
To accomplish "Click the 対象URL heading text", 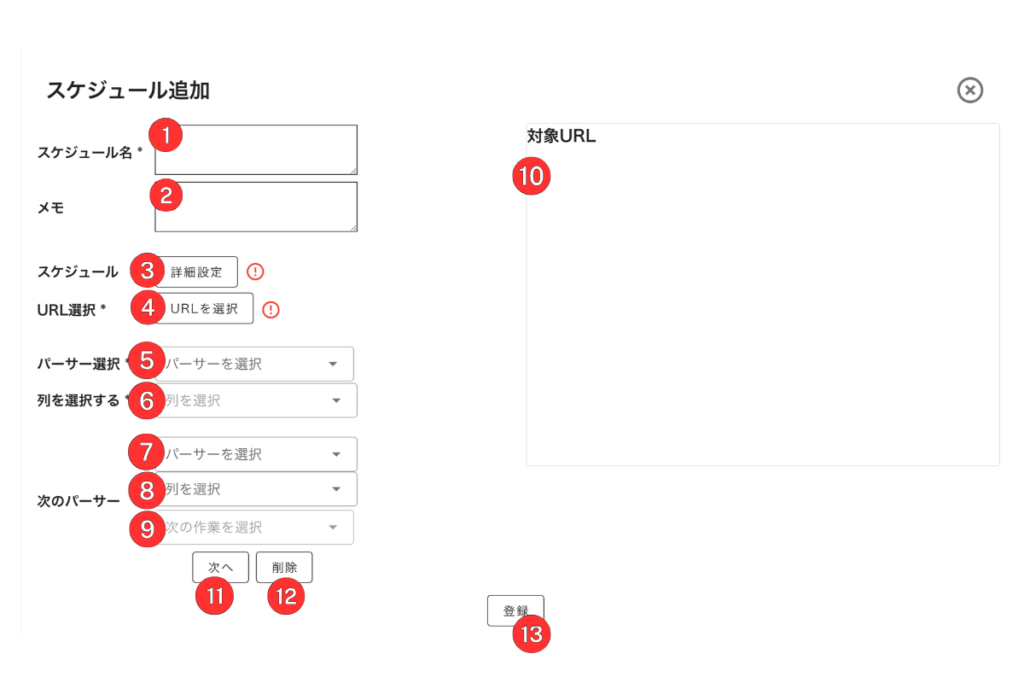I will (x=561, y=137).
